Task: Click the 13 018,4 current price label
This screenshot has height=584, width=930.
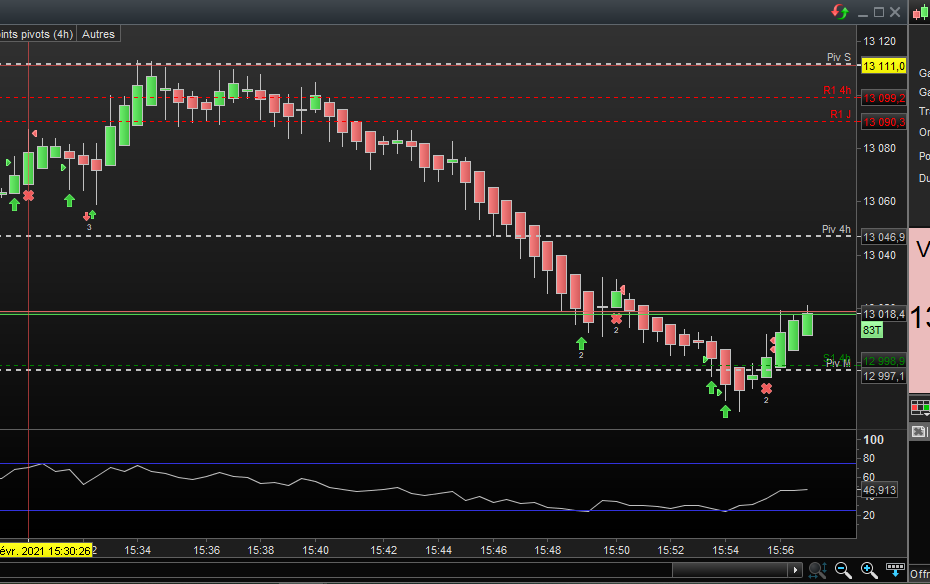Action: coord(884,314)
